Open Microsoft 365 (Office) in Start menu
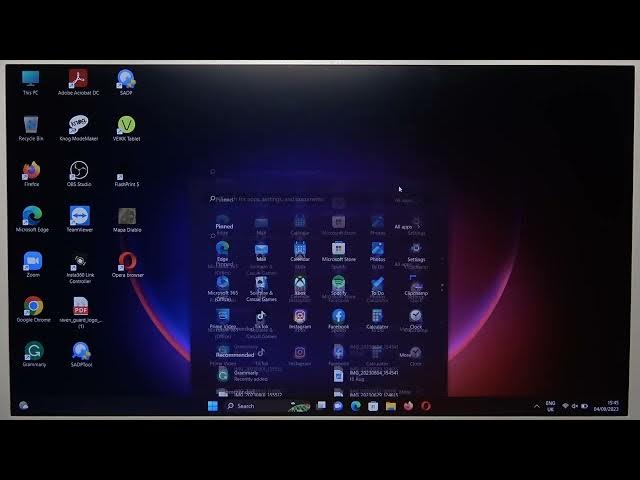The height and width of the screenshot is (480, 640). [223, 289]
